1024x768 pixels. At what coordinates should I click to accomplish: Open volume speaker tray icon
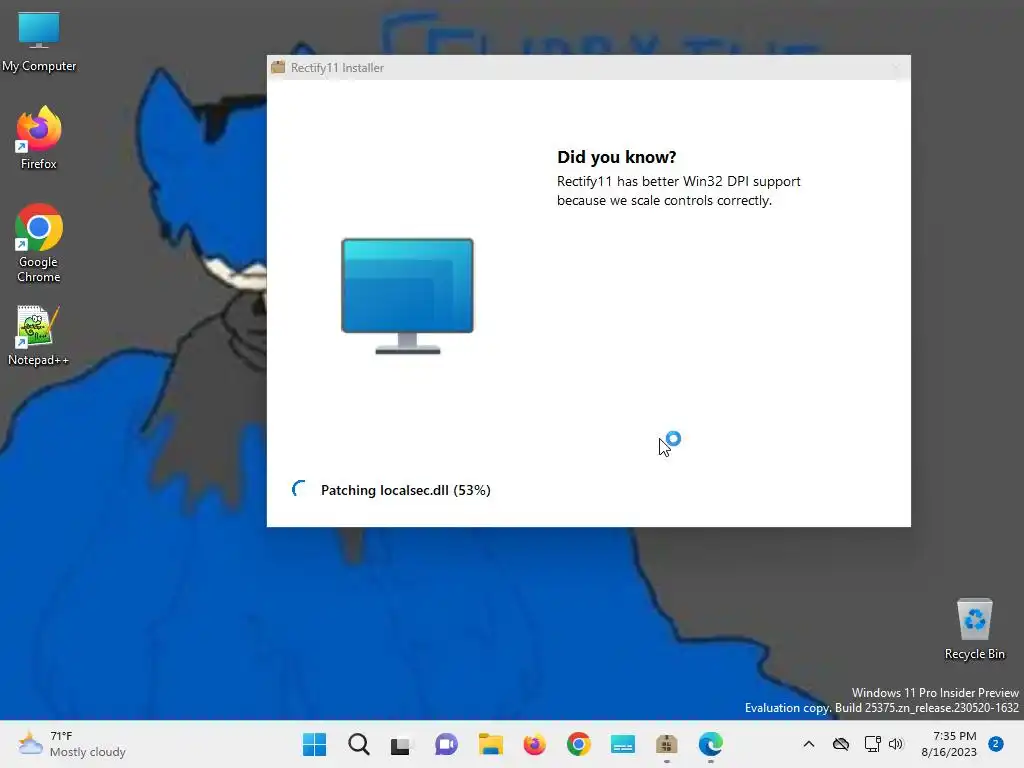[x=896, y=744]
